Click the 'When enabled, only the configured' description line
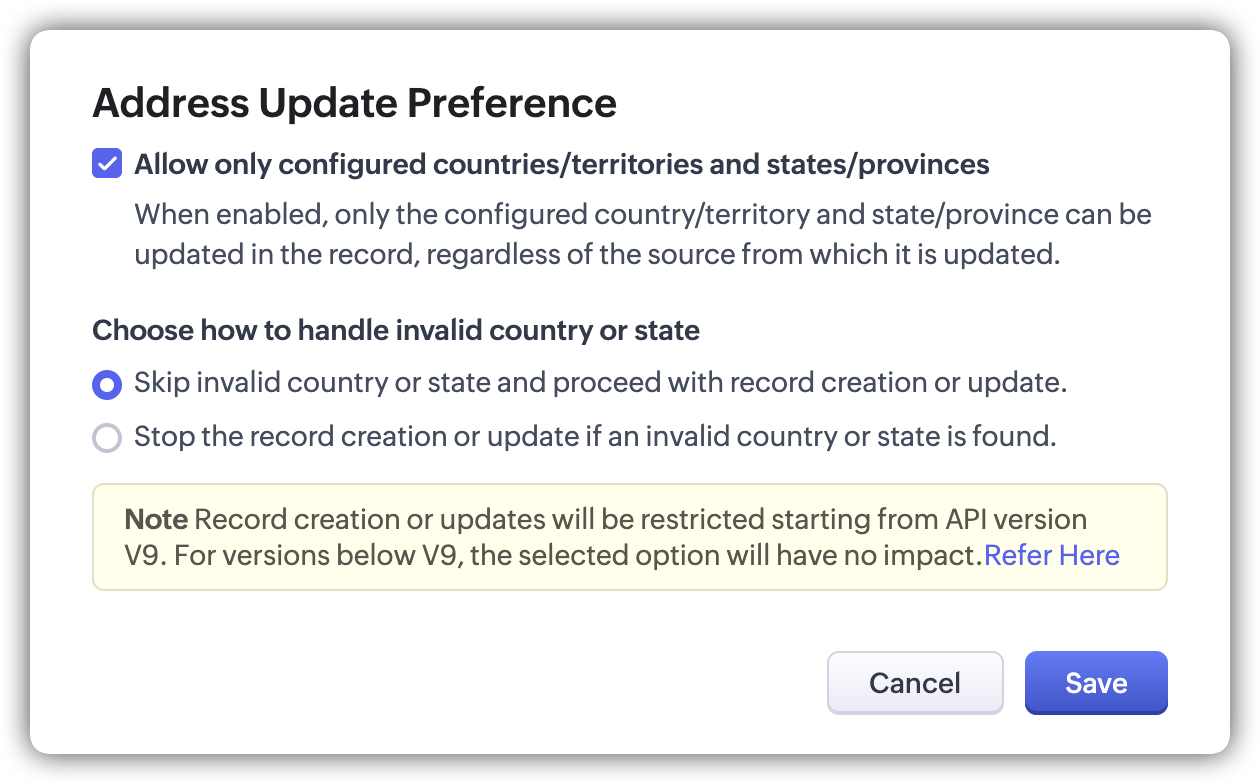Image resolution: width=1260 pixels, height=784 pixels. pos(642,214)
